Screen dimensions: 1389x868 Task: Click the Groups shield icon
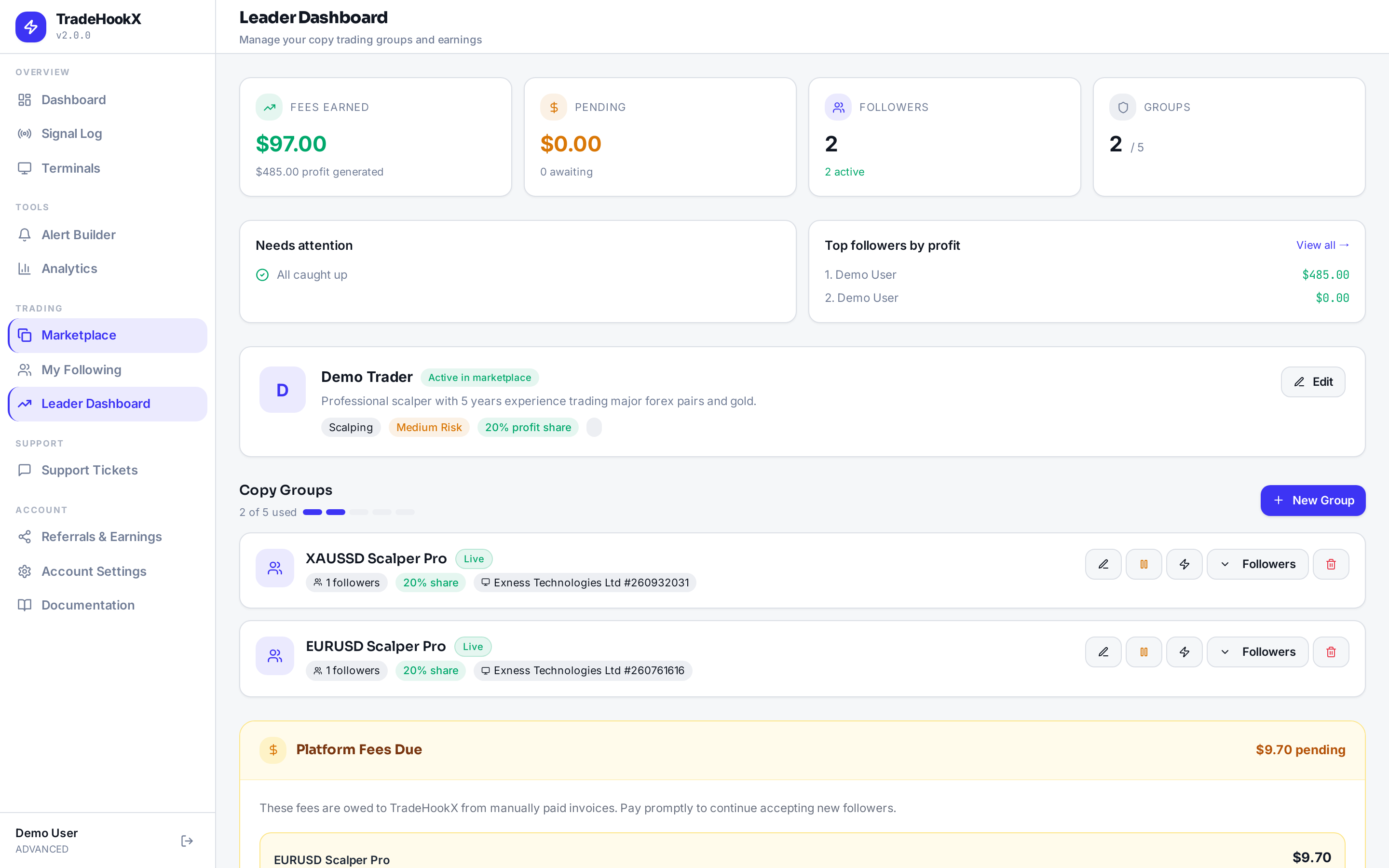click(x=1123, y=108)
